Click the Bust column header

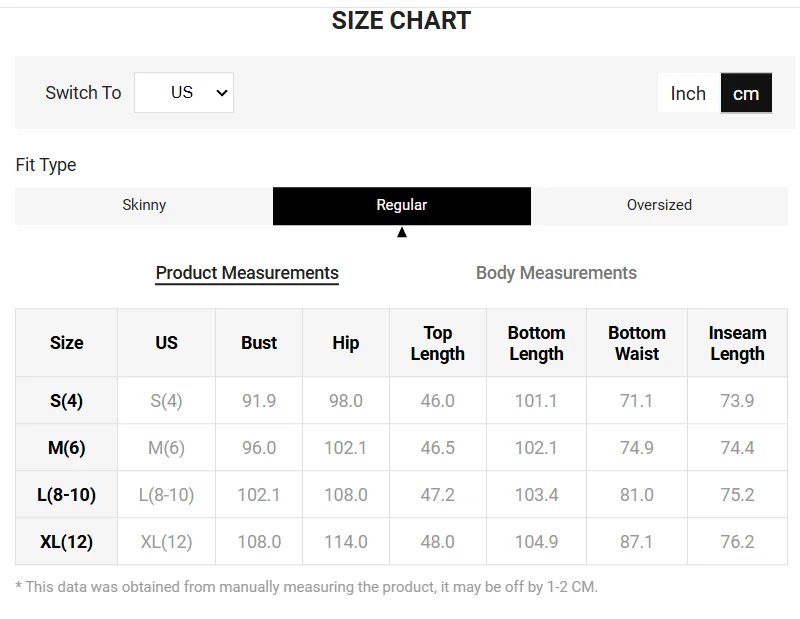[x=259, y=343]
